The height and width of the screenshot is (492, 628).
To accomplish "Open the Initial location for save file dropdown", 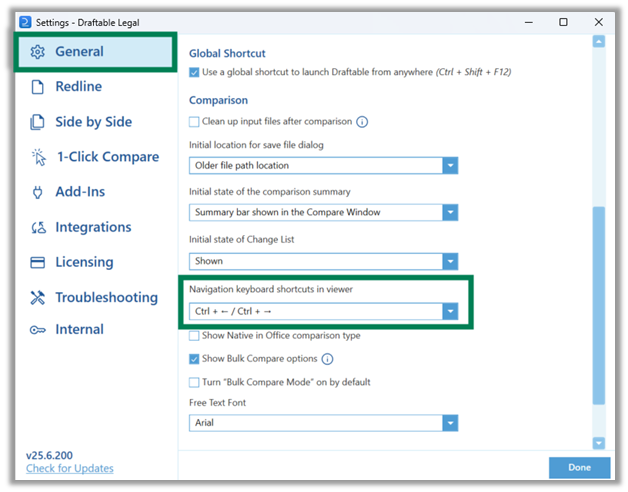I will [323, 166].
